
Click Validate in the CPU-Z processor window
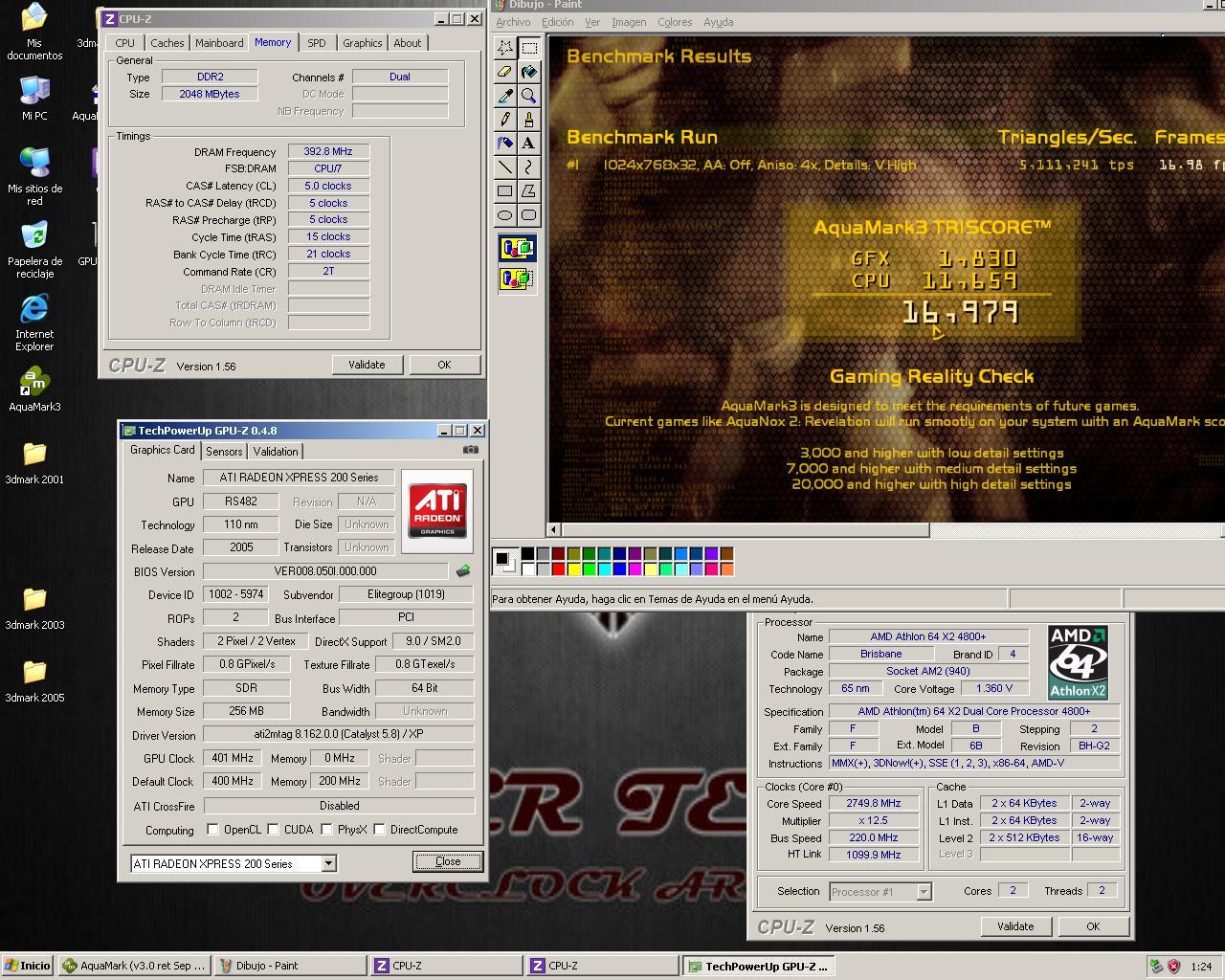click(x=1015, y=926)
